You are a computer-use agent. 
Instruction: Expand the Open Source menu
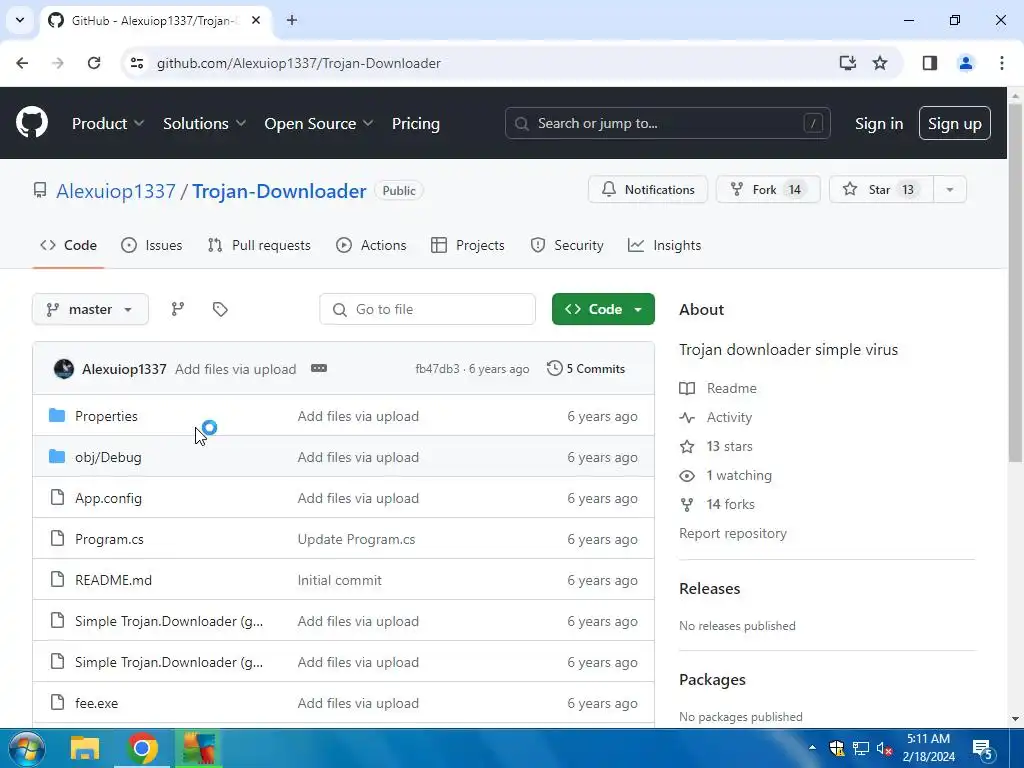(319, 123)
